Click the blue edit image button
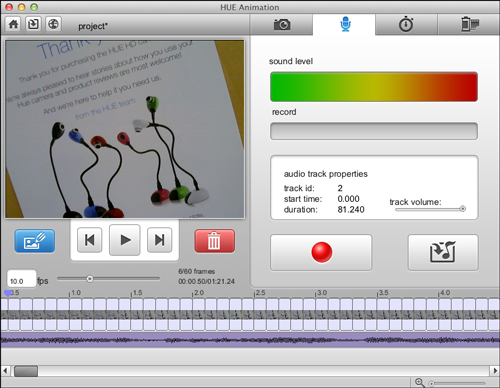This screenshot has width=500, height=388. click(x=35, y=241)
